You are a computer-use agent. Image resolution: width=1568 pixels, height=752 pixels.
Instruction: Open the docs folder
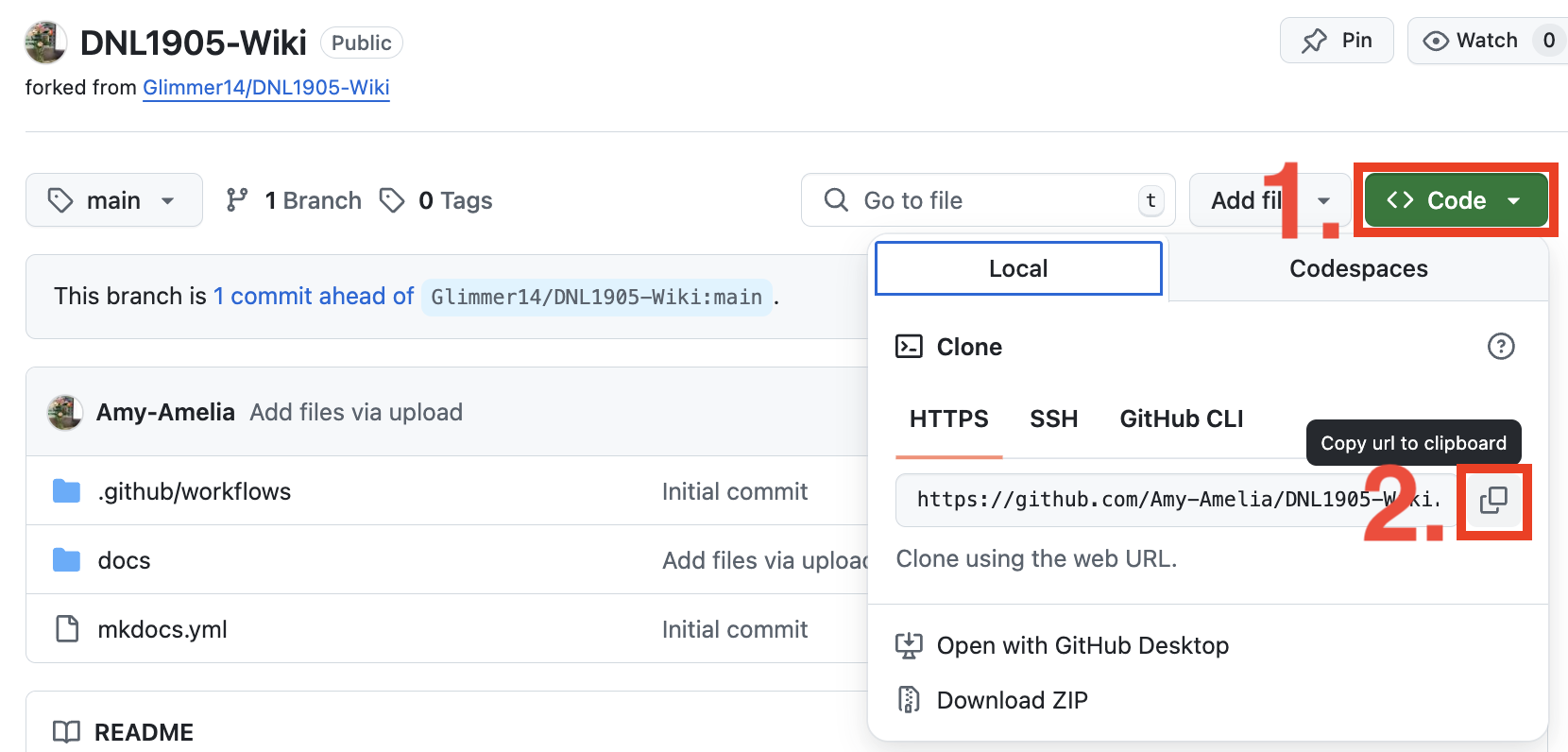124,560
